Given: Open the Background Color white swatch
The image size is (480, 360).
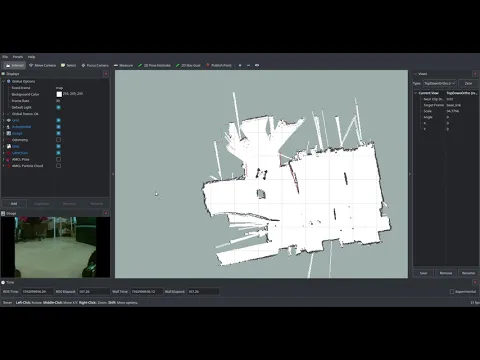Looking at the screenshot, I should pyautogui.click(x=59, y=94).
